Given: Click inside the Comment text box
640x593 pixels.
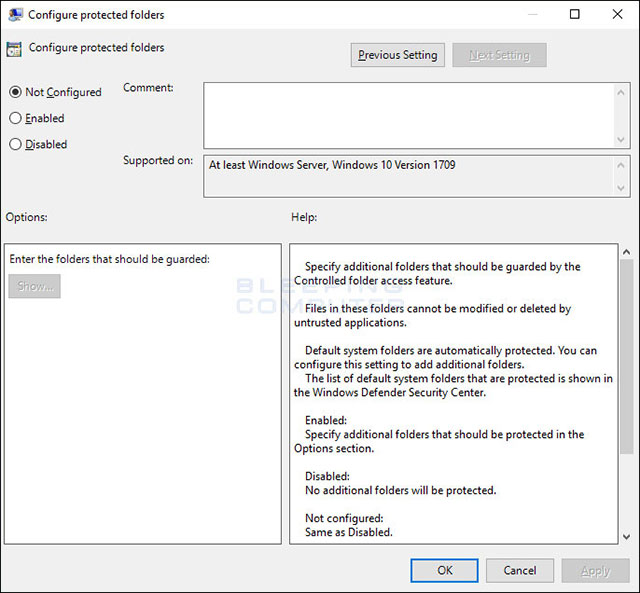Looking at the screenshot, I should [408, 115].
